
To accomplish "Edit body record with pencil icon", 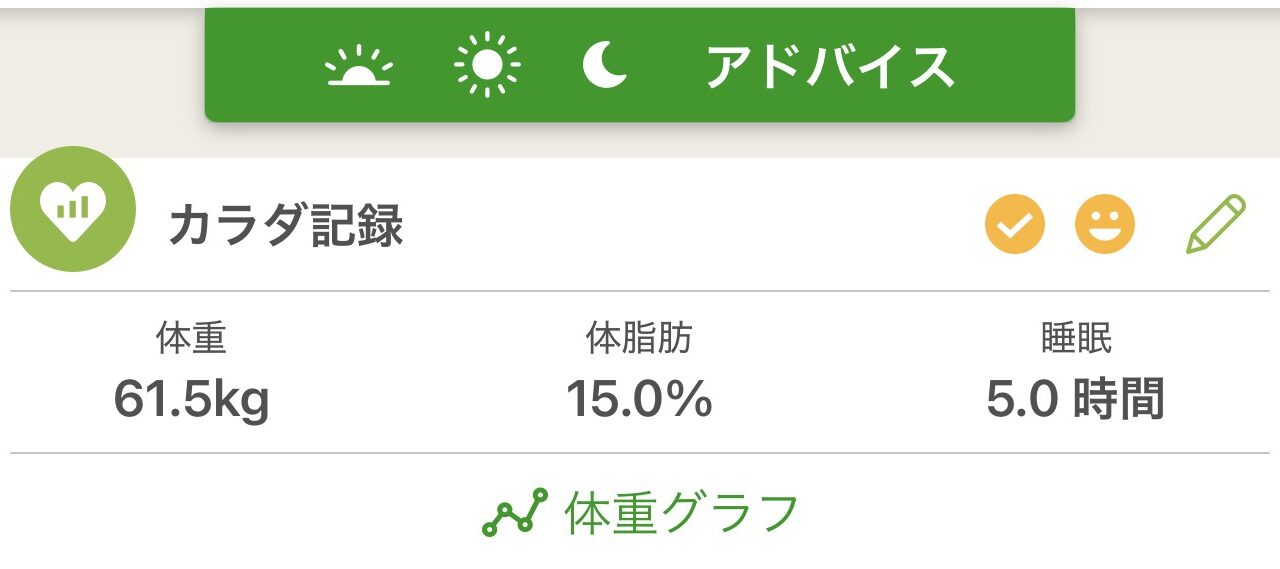I will [x=1216, y=224].
